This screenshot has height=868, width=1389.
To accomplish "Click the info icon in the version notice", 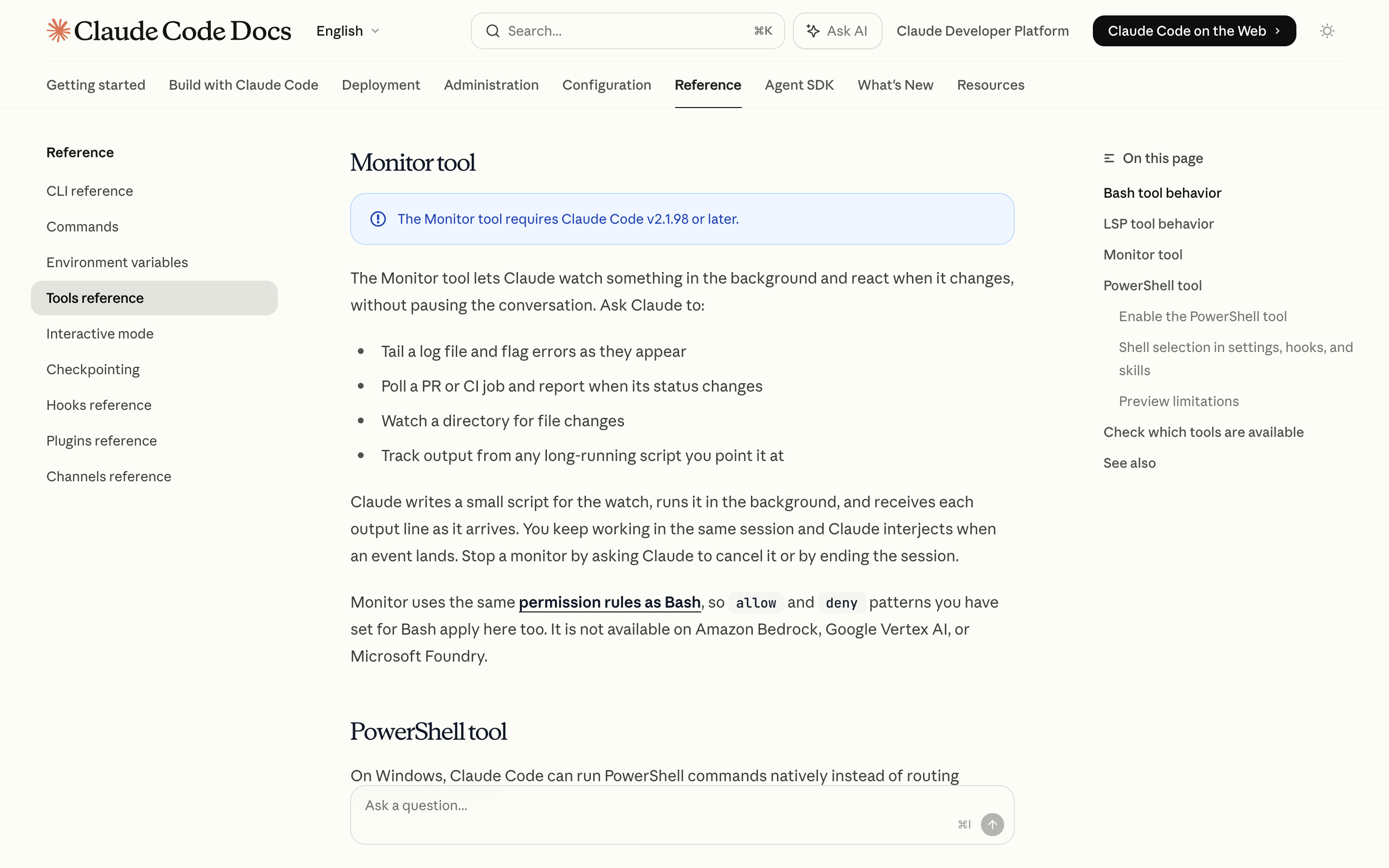I will coord(378,219).
